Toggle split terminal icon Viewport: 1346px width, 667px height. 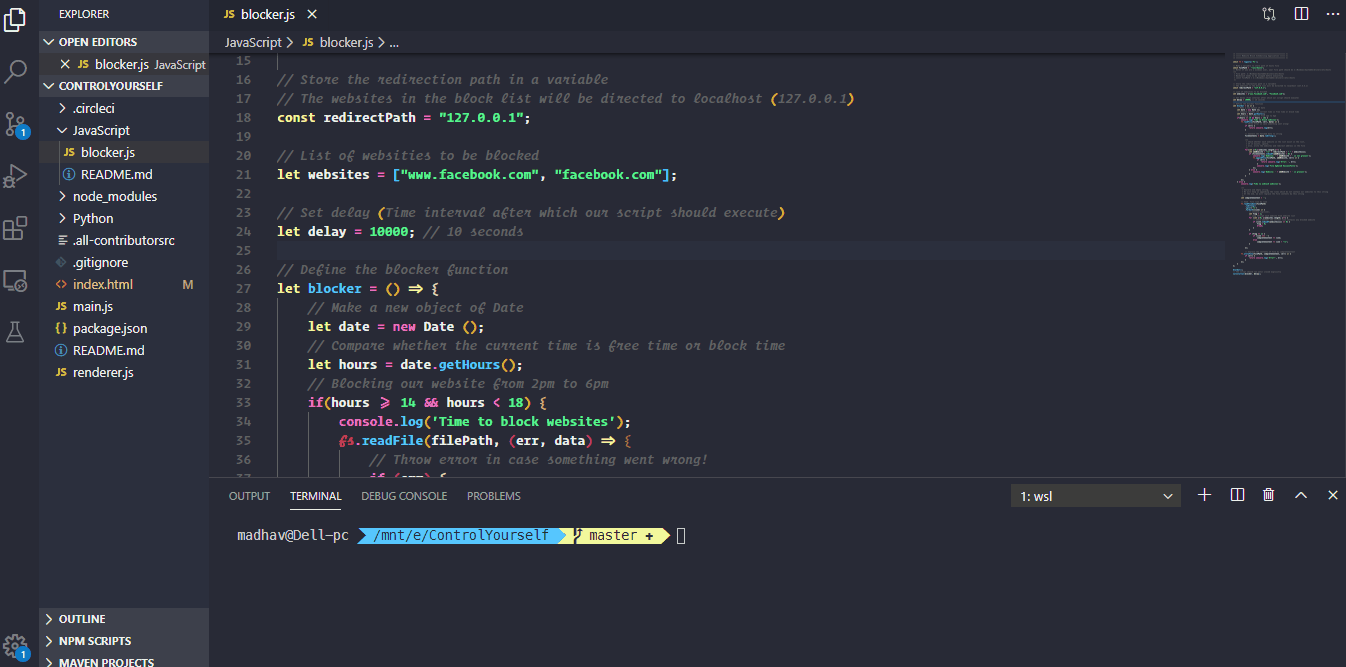coord(1237,494)
